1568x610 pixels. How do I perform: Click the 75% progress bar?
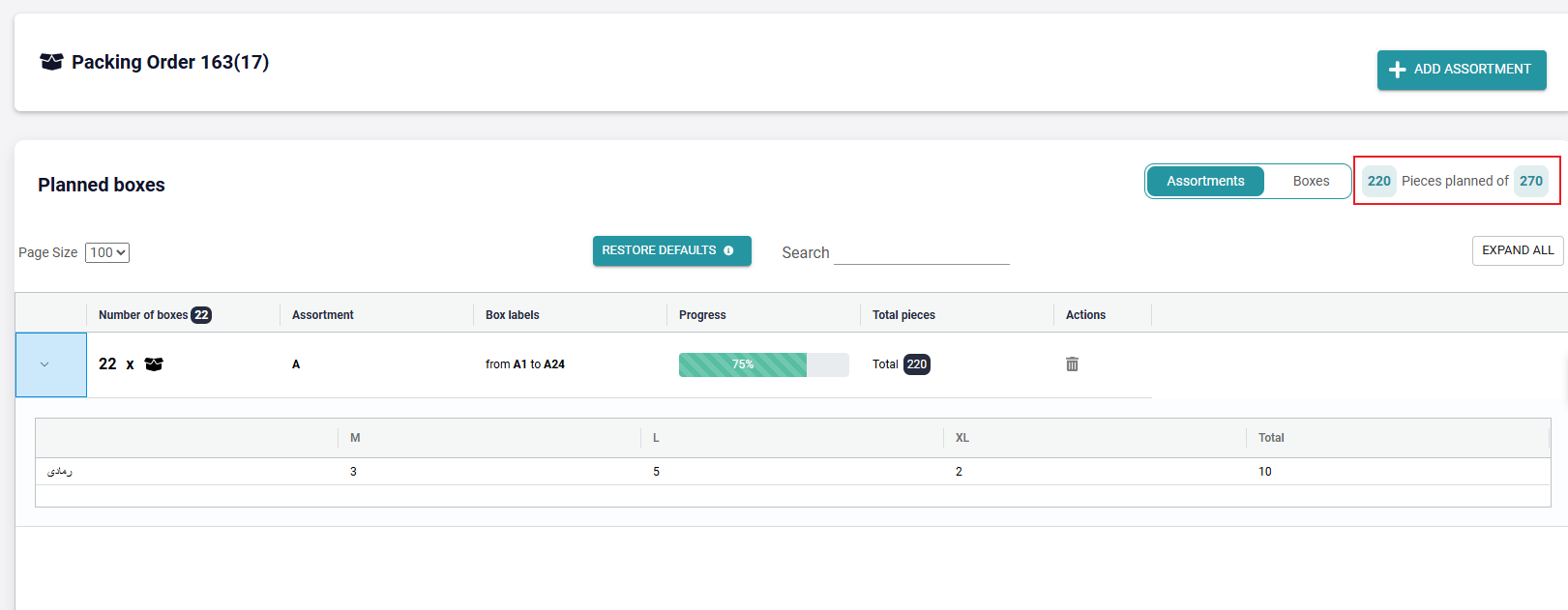pos(763,364)
